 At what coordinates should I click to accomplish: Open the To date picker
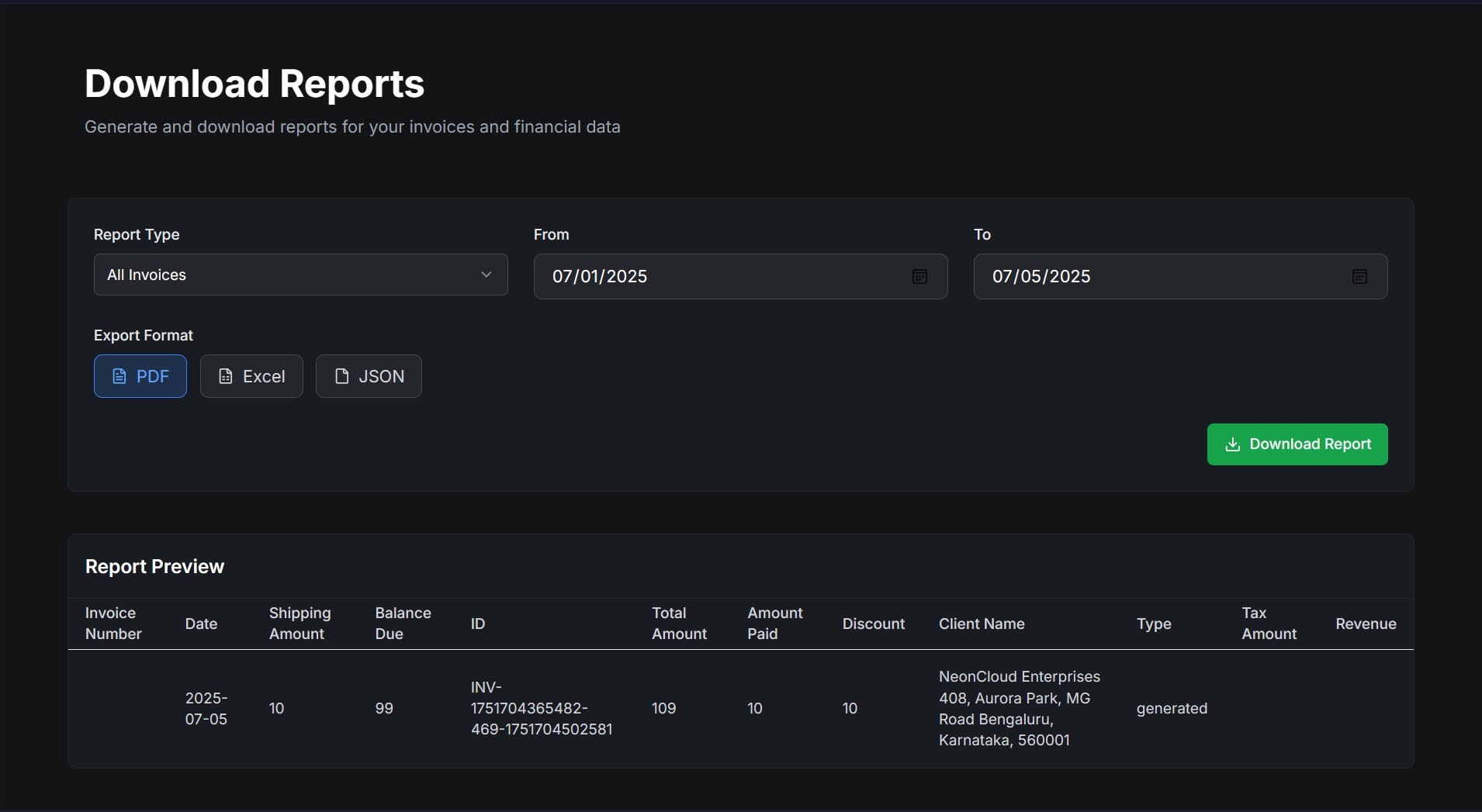[x=1180, y=276]
